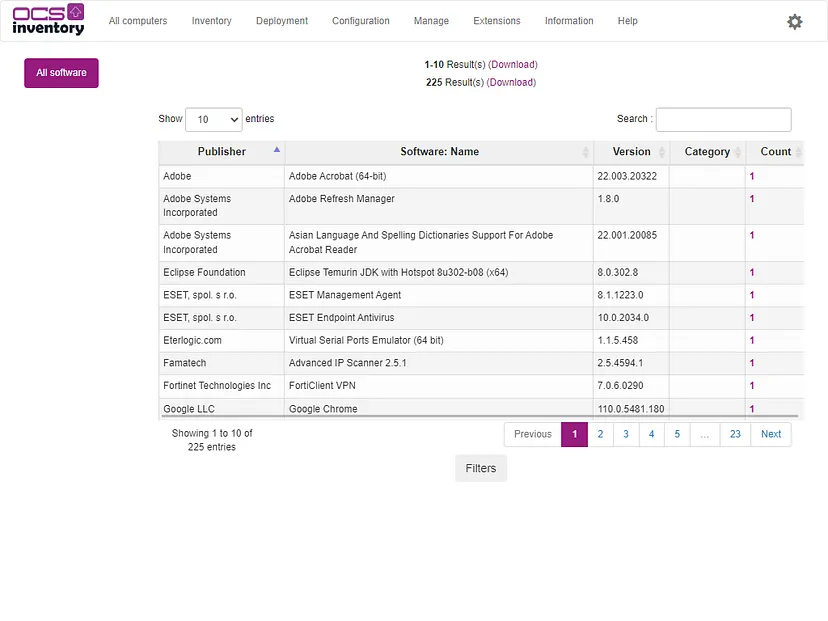Open the All computers menu
This screenshot has height=621, width=828.
coord(138,21)
